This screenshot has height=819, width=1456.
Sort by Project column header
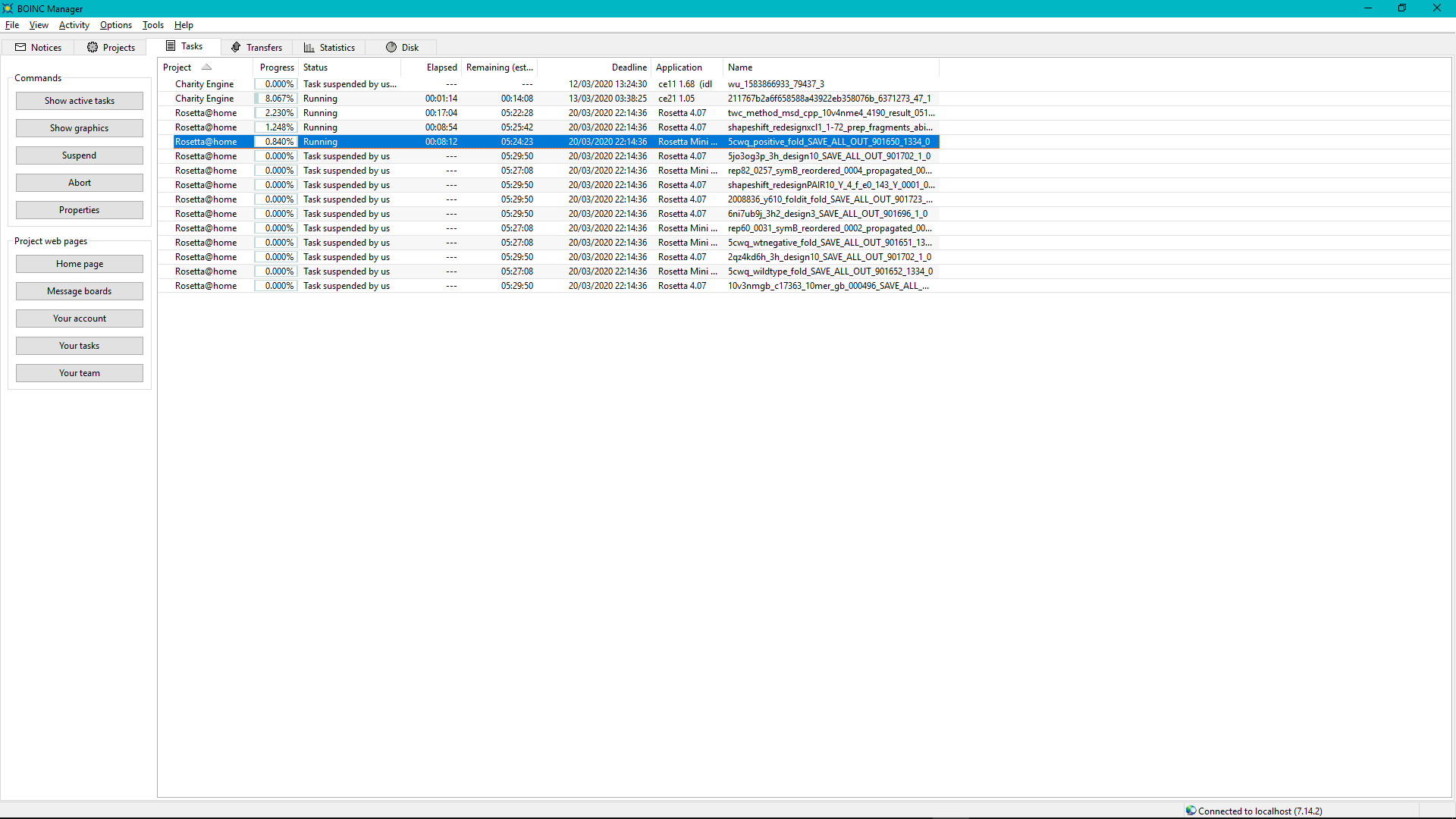pyautogui.click(x=206, y=67)
